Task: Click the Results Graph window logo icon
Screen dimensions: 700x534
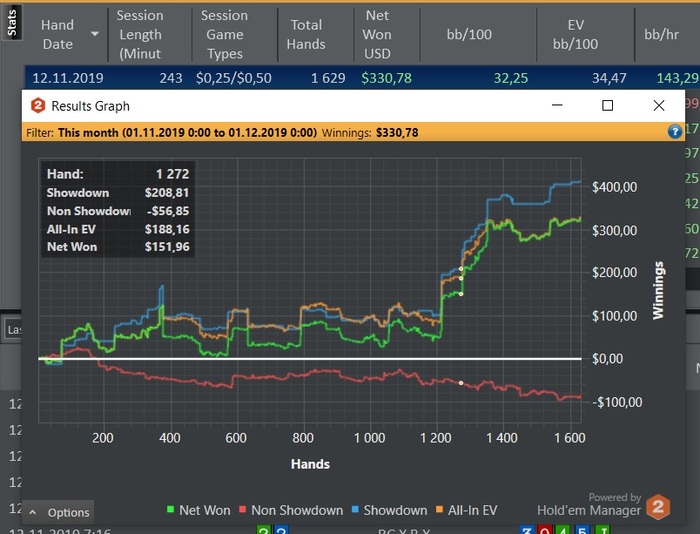Action: (38, 106)
